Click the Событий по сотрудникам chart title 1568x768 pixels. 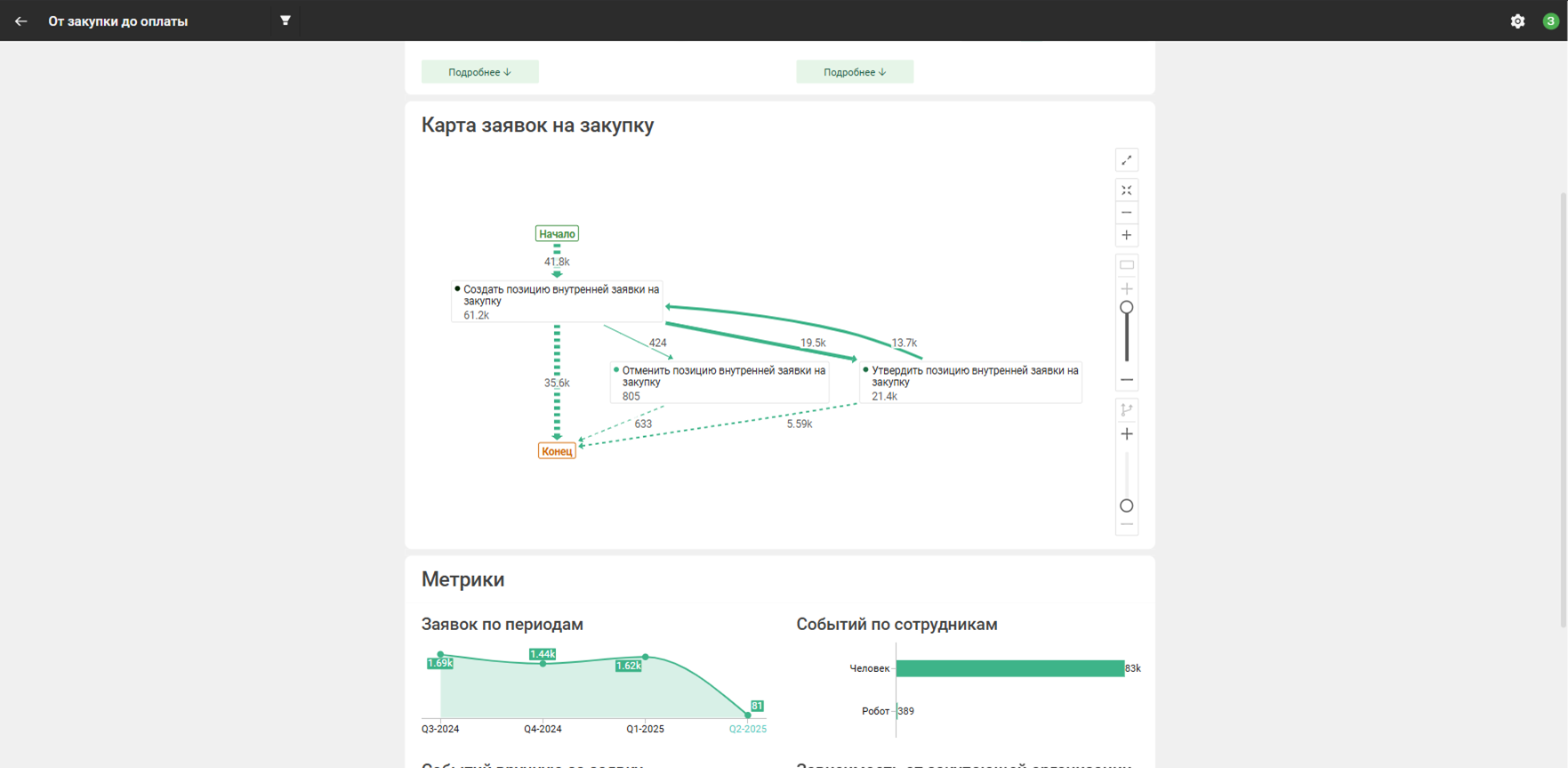coord(897,625)
